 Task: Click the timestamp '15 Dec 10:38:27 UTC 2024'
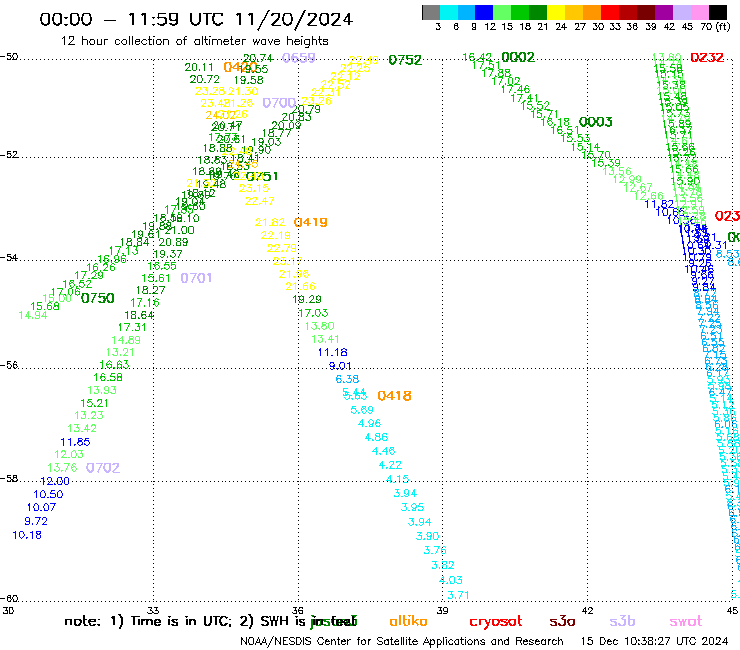654,642
